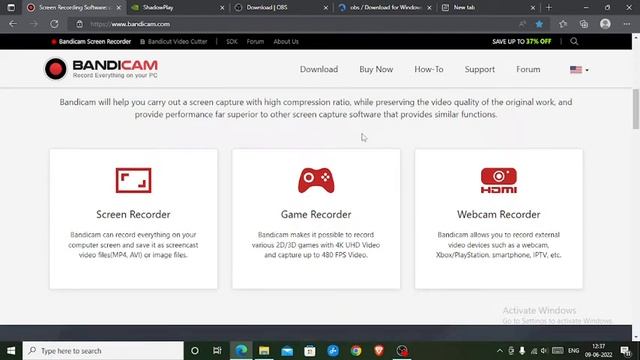Click the Game Recorder card heading

click(316, 214)
